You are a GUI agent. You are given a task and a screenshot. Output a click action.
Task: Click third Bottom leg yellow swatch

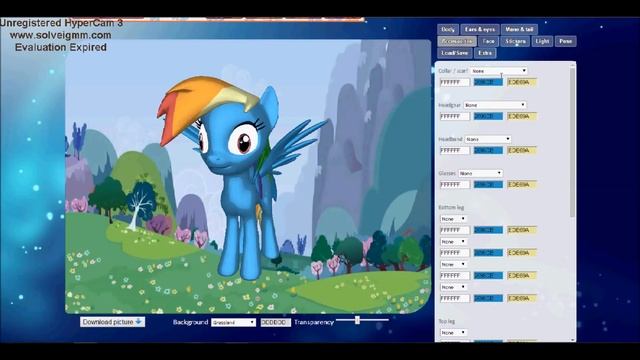[x=522, y=276]
